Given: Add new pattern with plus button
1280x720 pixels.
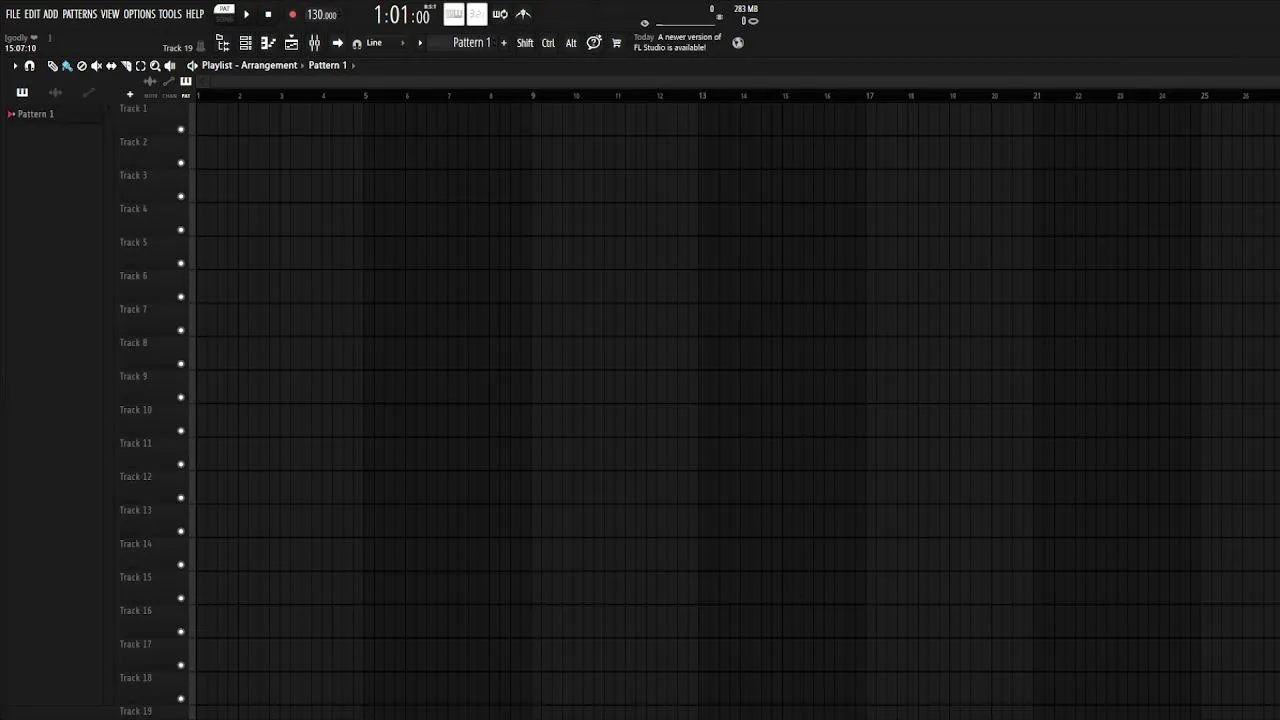Looking at the screenshot, I should (x=503, y=43).
